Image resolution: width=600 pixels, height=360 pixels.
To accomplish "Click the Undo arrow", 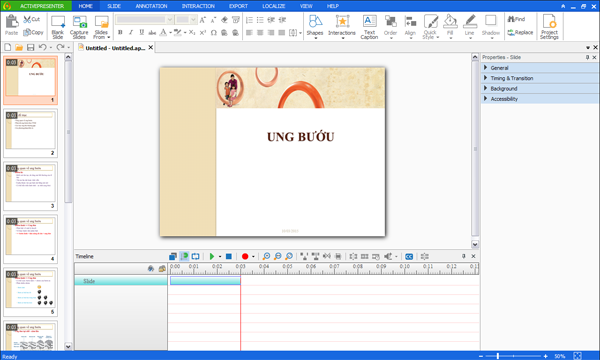I will tap(42, 47).
